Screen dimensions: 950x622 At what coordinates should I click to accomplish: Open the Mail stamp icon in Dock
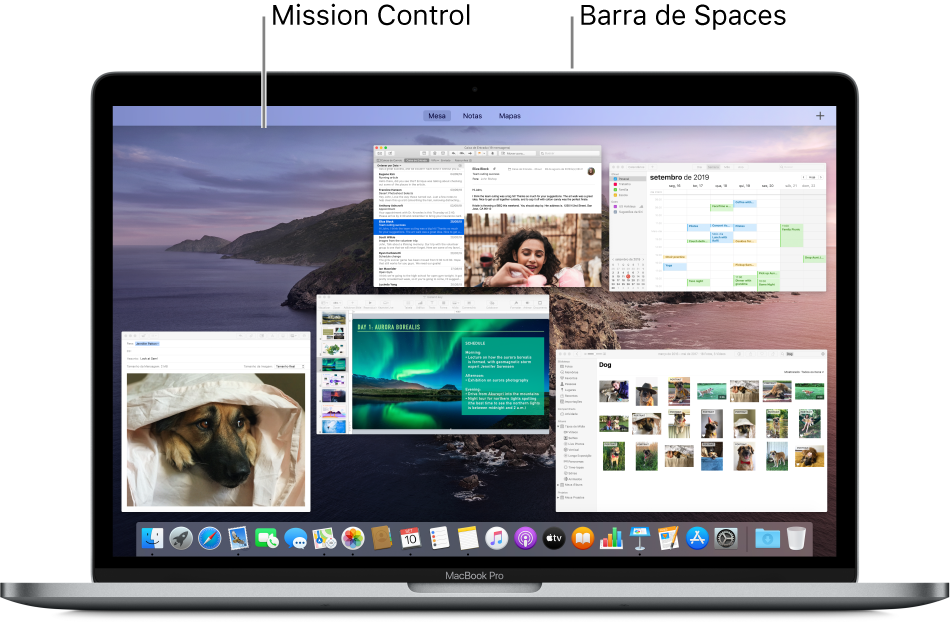(x=239, y=538)
